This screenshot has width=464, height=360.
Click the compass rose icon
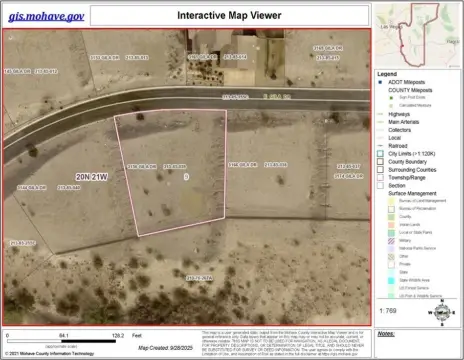[442, 313]
